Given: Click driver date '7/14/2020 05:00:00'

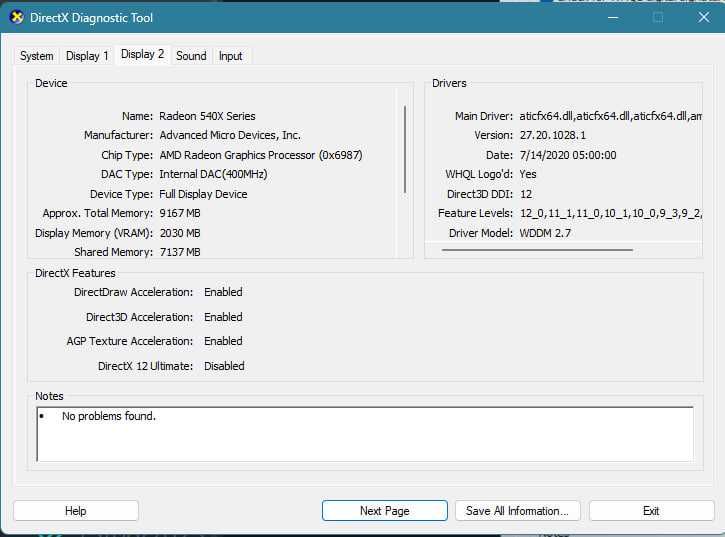Looking at the screenshot, I should coord(568,155).
